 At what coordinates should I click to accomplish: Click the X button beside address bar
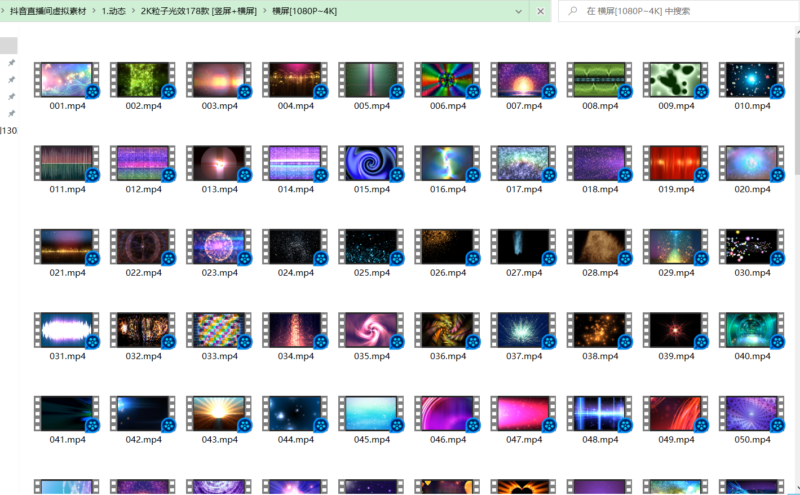click(541, 11)
